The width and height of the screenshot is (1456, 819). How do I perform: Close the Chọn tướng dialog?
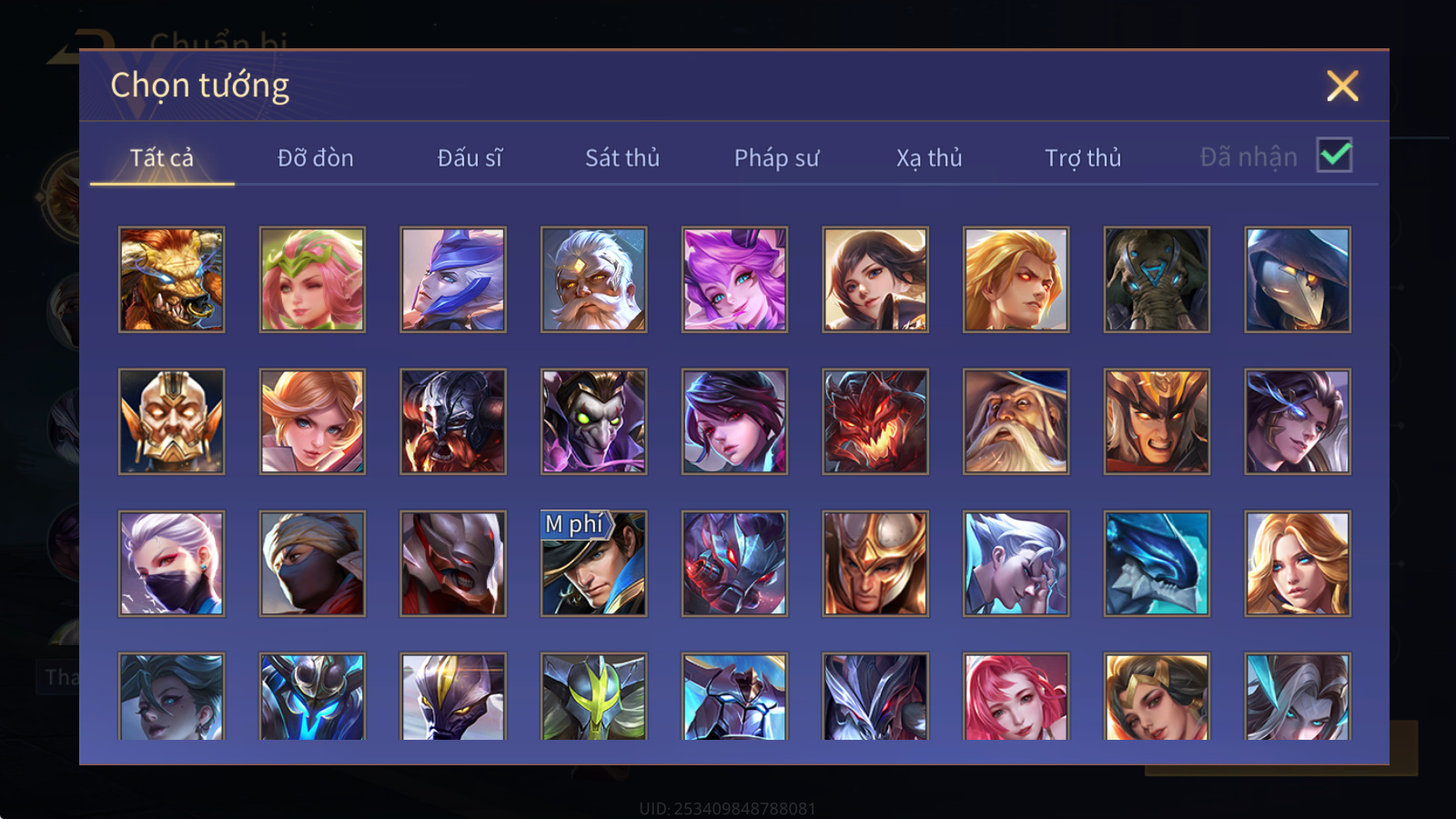(x=1342, y=86)
